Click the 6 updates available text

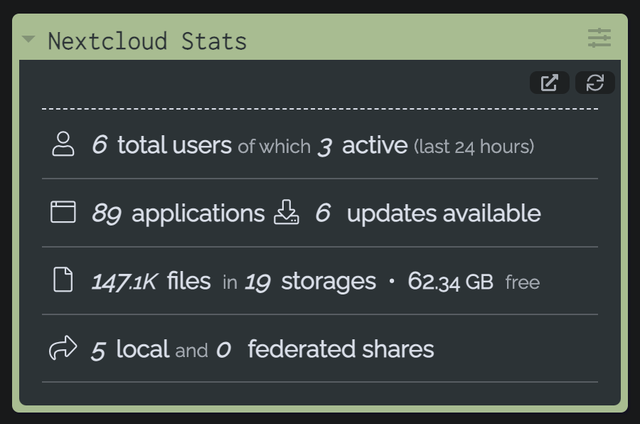[x=428, y=213]
